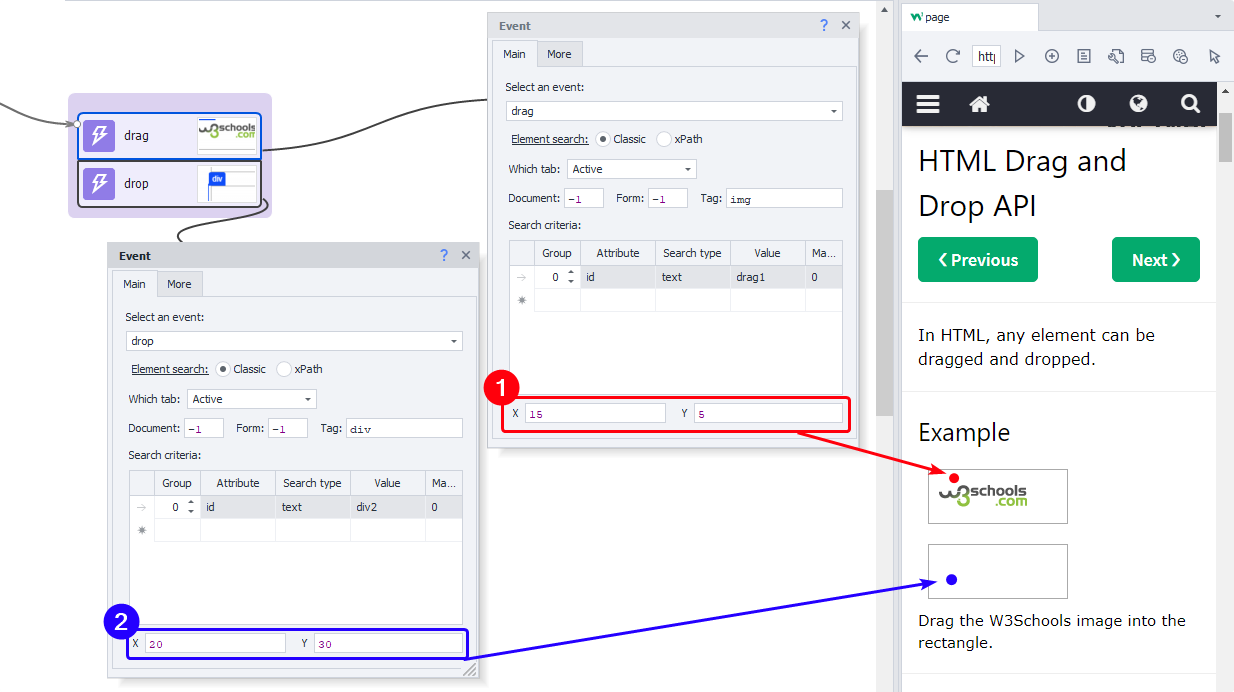Image resolution: width=1234 pixels, height=692 pixels.
Task: Choose xPath search in drop Event dialog
Action: pos(284,369)
